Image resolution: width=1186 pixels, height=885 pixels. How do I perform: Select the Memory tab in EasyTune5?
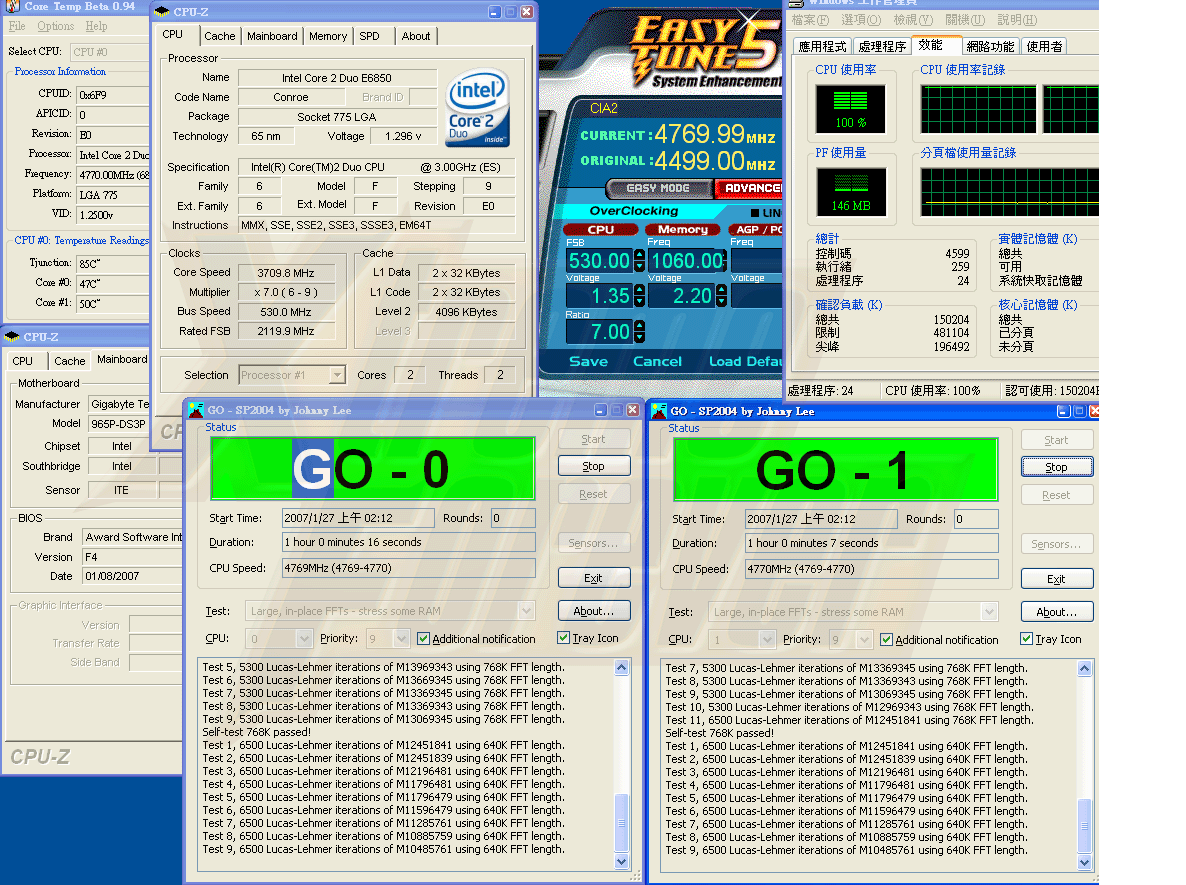pyautogui.click(x=683, y=229)
